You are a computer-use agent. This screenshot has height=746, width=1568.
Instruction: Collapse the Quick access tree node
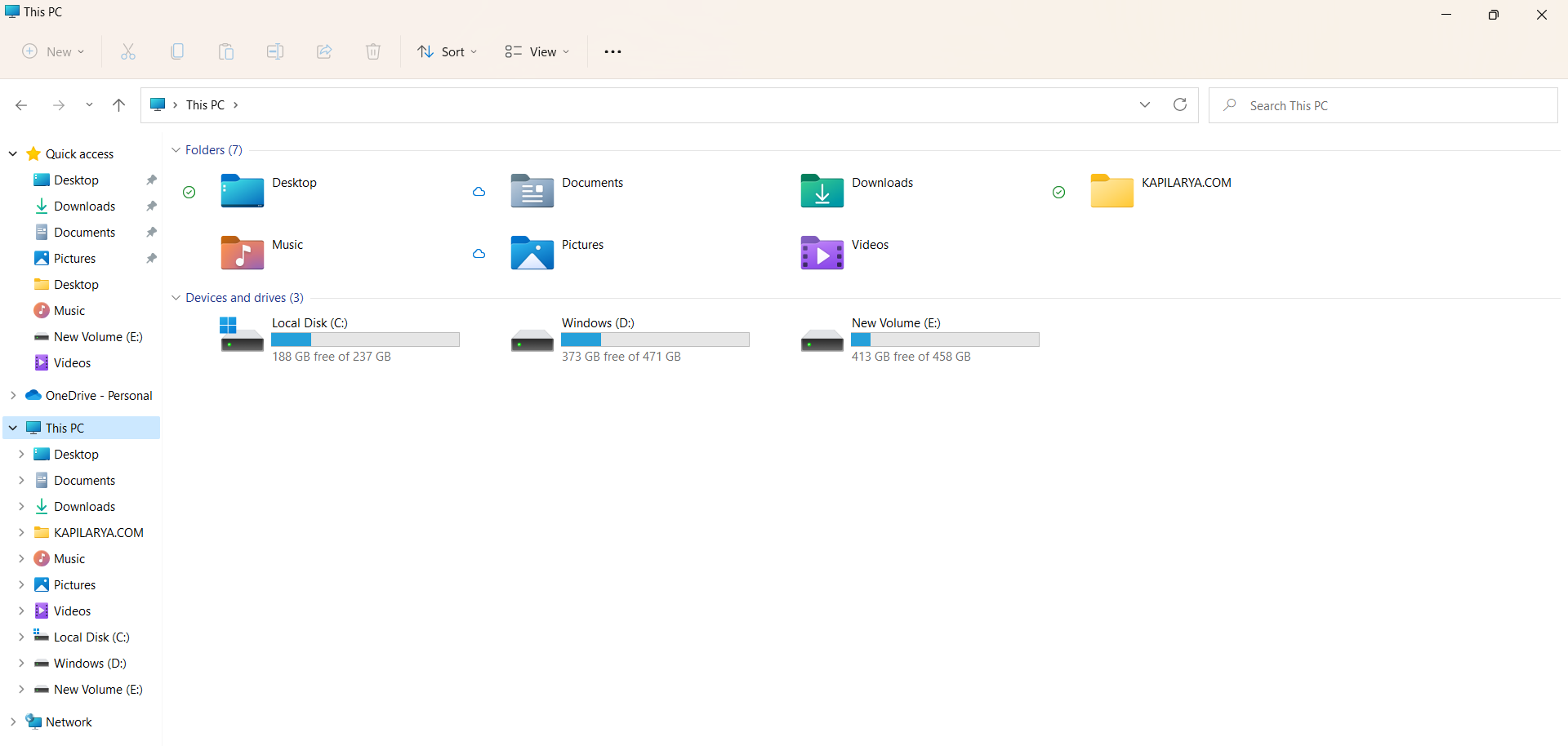[13, 154]
